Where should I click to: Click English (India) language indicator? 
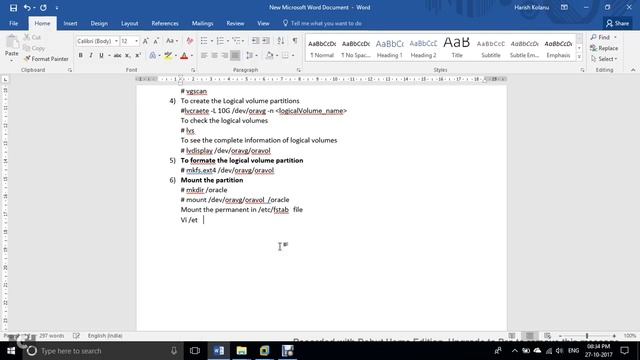pos(105,336)
